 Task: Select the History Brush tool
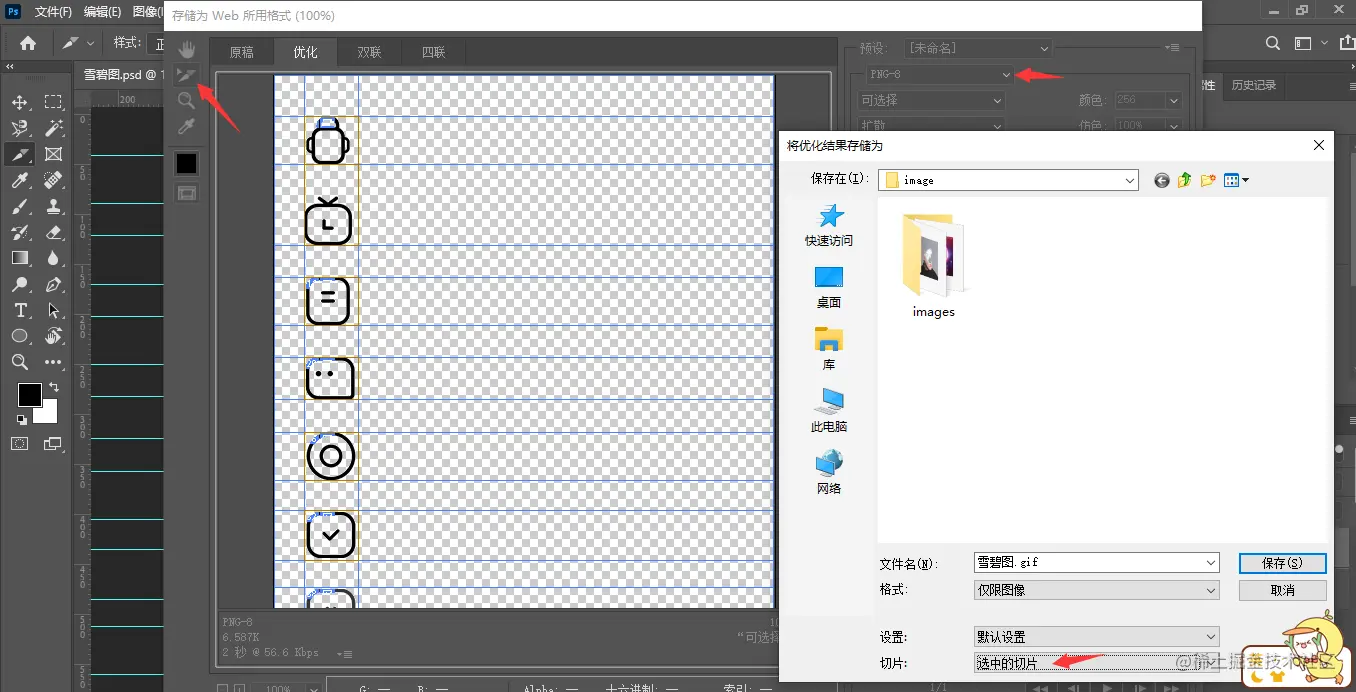(20, 232)
